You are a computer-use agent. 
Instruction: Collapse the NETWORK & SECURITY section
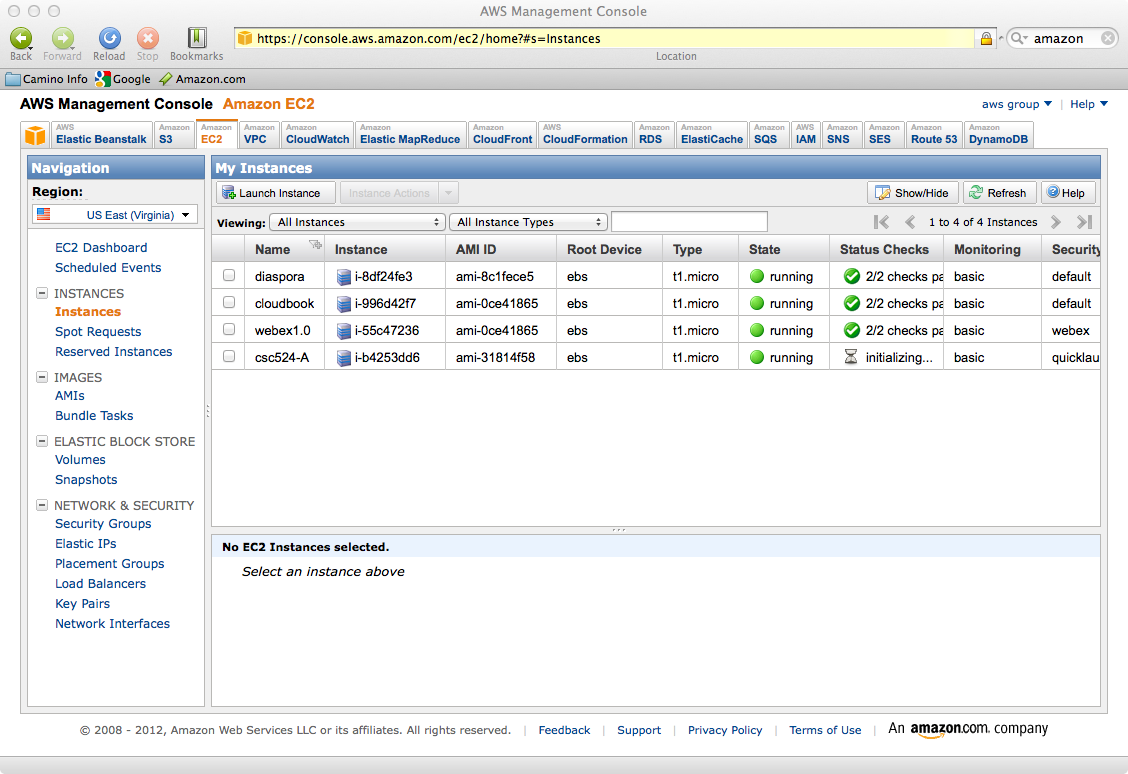pyautogui.click(x=42, y=505)
